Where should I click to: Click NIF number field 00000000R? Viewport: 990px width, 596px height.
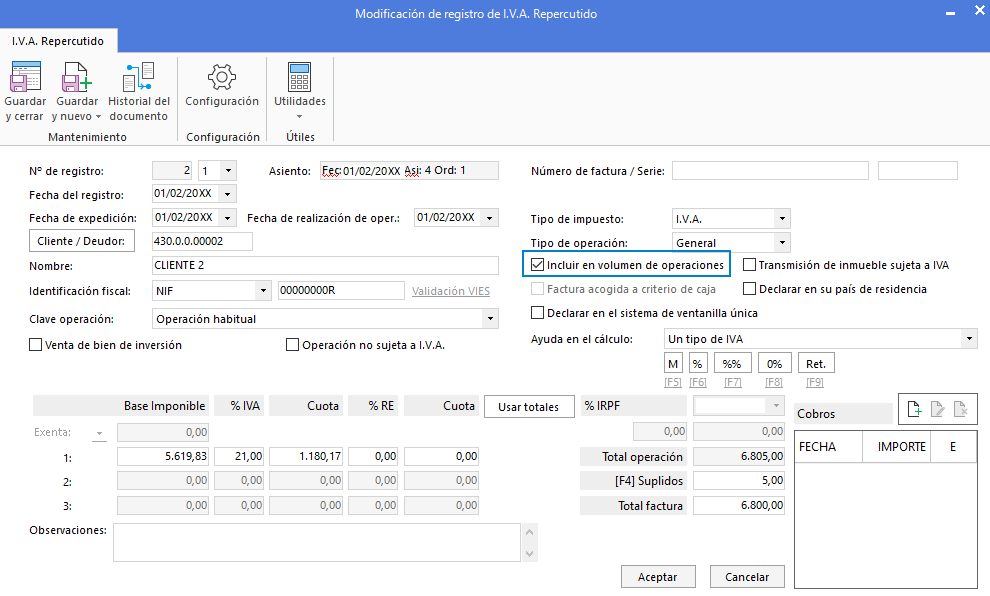click(341, 290)
